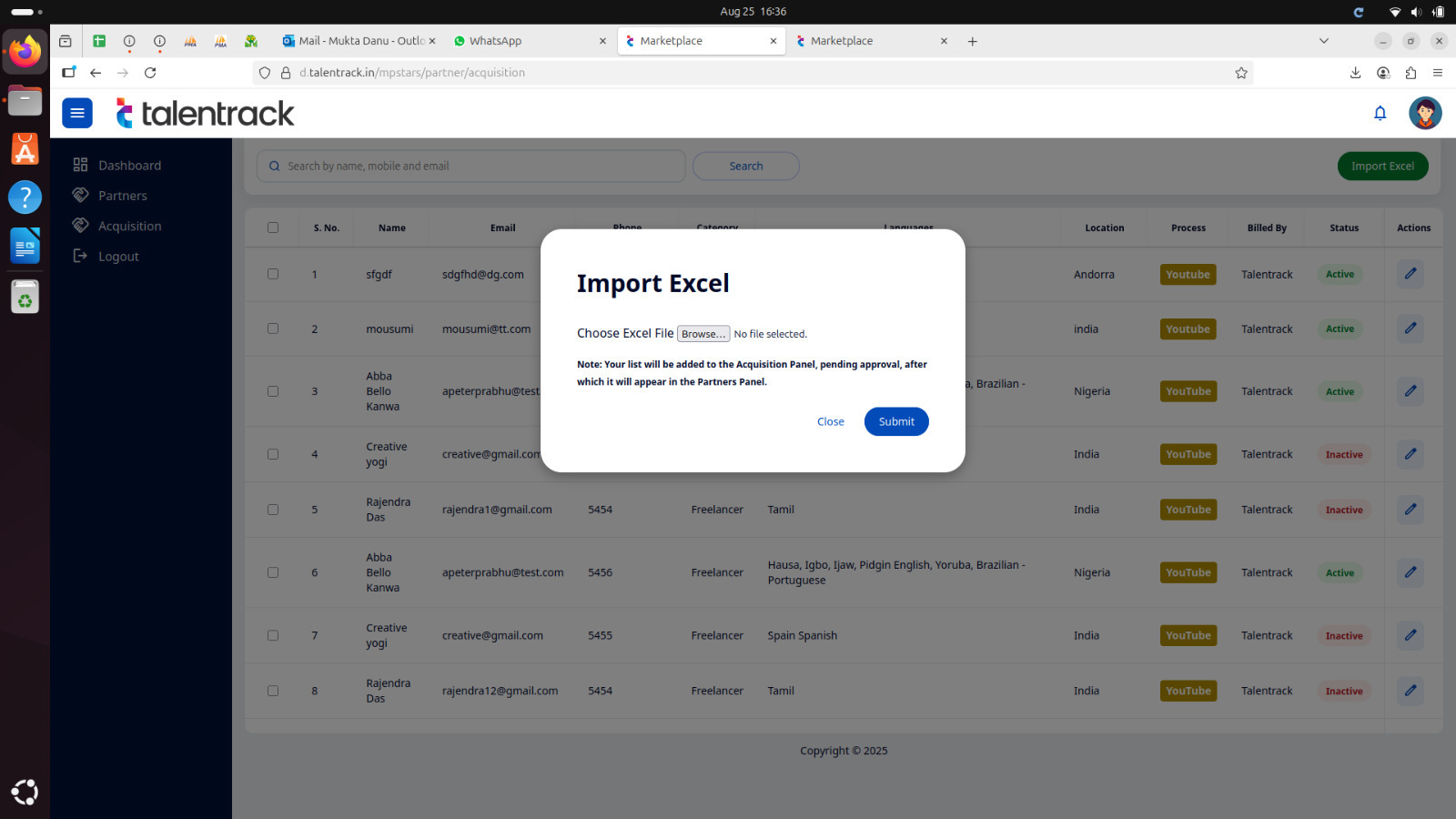Click Browse to choose an Excel file
The height and width of the screenshot is (819, 1456).
pos(703,334)
